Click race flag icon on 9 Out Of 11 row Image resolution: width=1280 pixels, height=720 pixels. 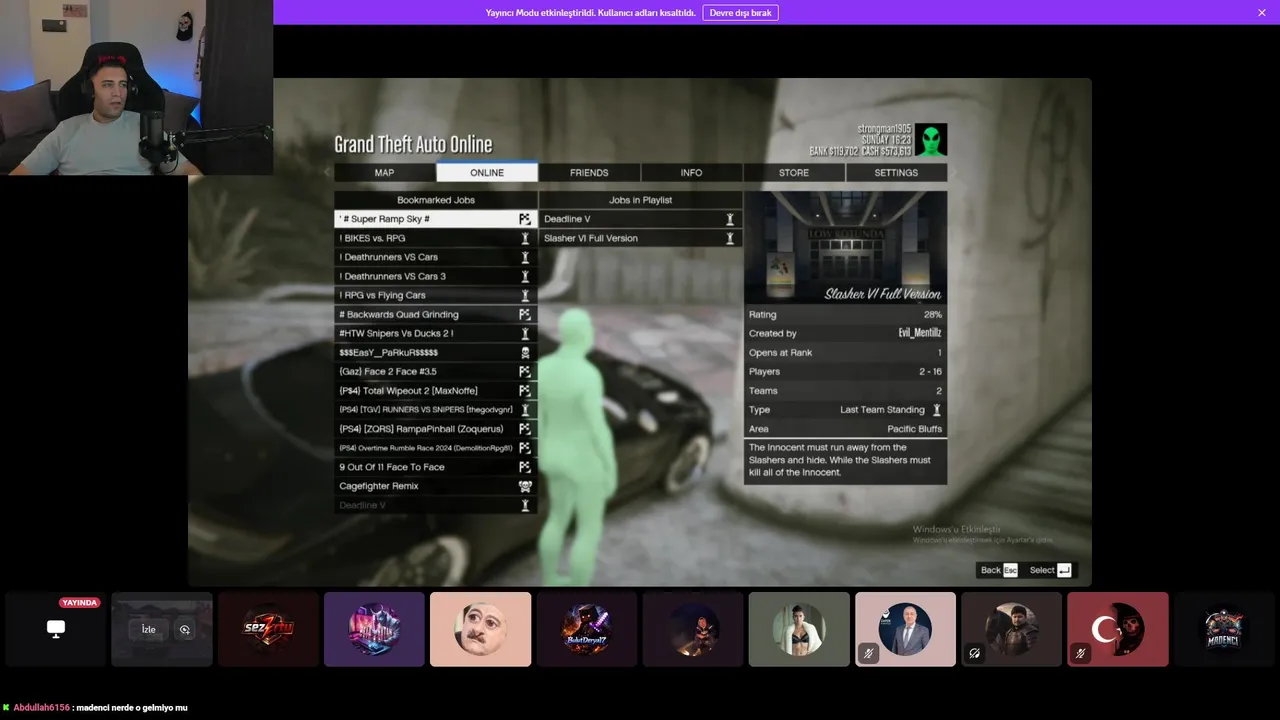click(525, 467)
